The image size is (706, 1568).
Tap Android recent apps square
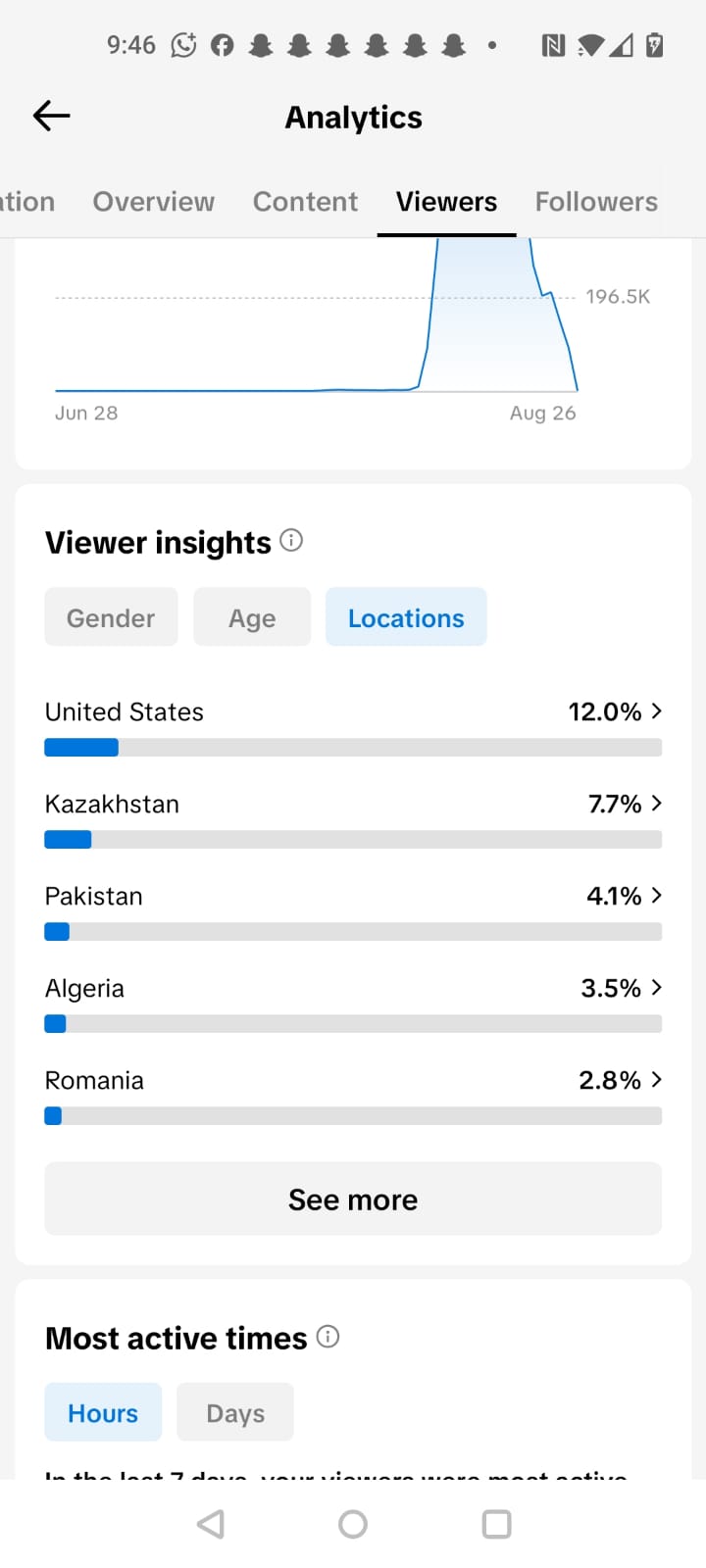coord(497,1524)
